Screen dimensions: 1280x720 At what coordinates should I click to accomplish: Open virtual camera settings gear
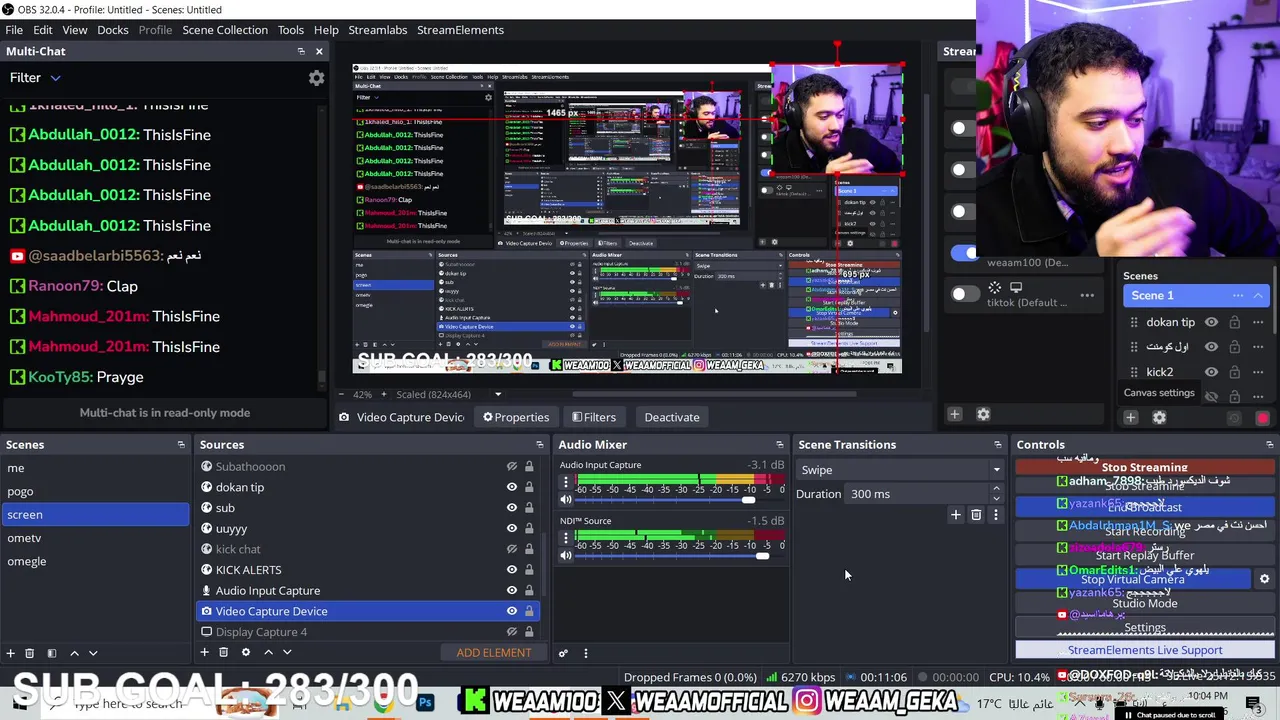pos(1264,579)
